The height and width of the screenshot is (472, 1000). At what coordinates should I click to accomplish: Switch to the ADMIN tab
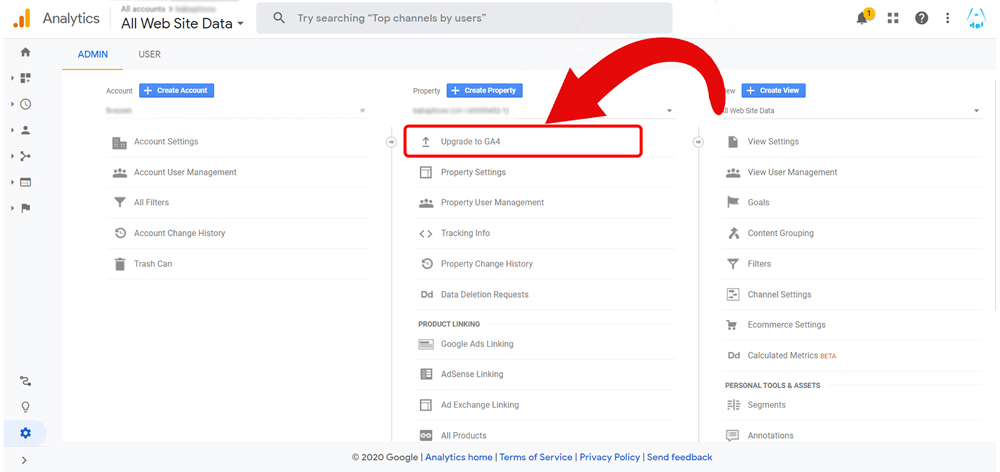tap(92, 55)
